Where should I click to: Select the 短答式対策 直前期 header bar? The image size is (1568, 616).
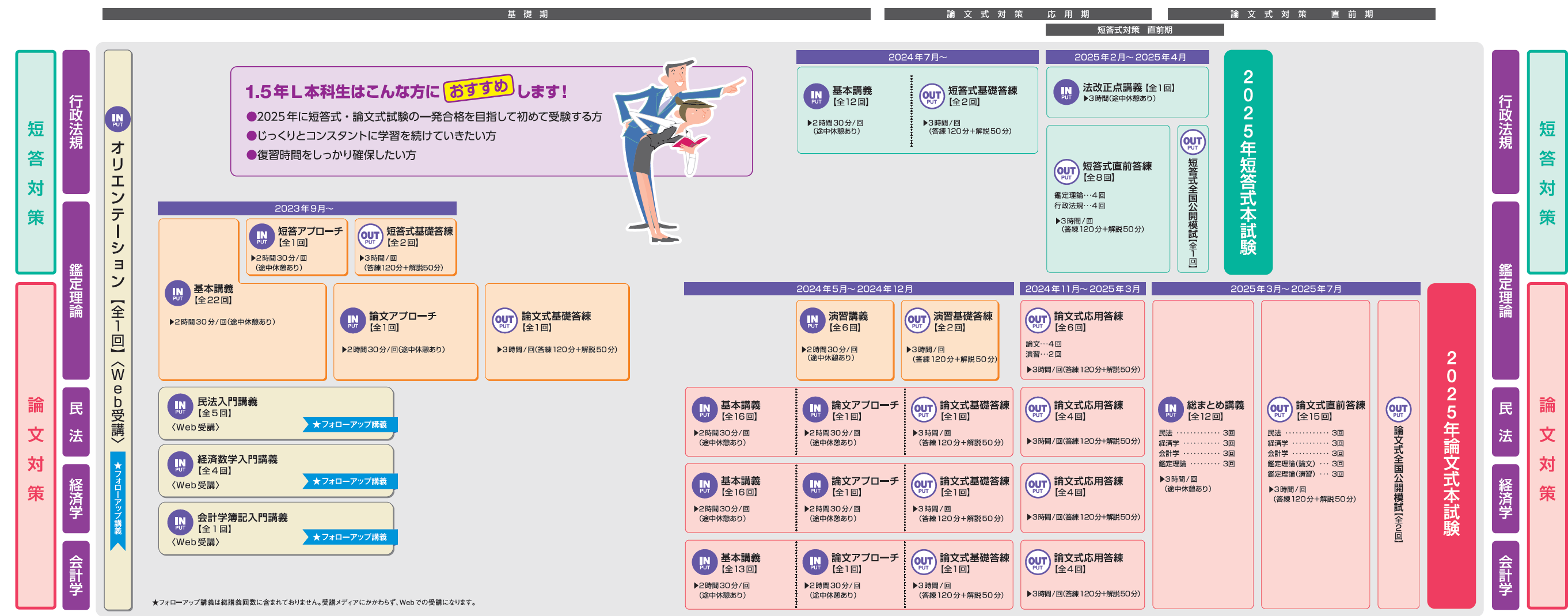coord(1134,30)
